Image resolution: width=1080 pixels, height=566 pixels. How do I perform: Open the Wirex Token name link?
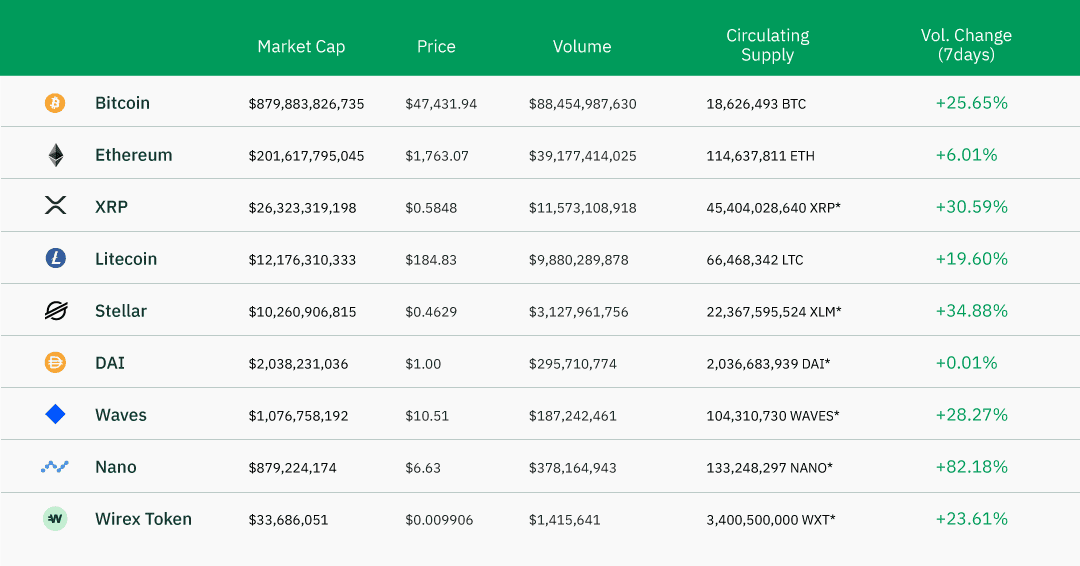pyautogui.click(x=143, y=519)
